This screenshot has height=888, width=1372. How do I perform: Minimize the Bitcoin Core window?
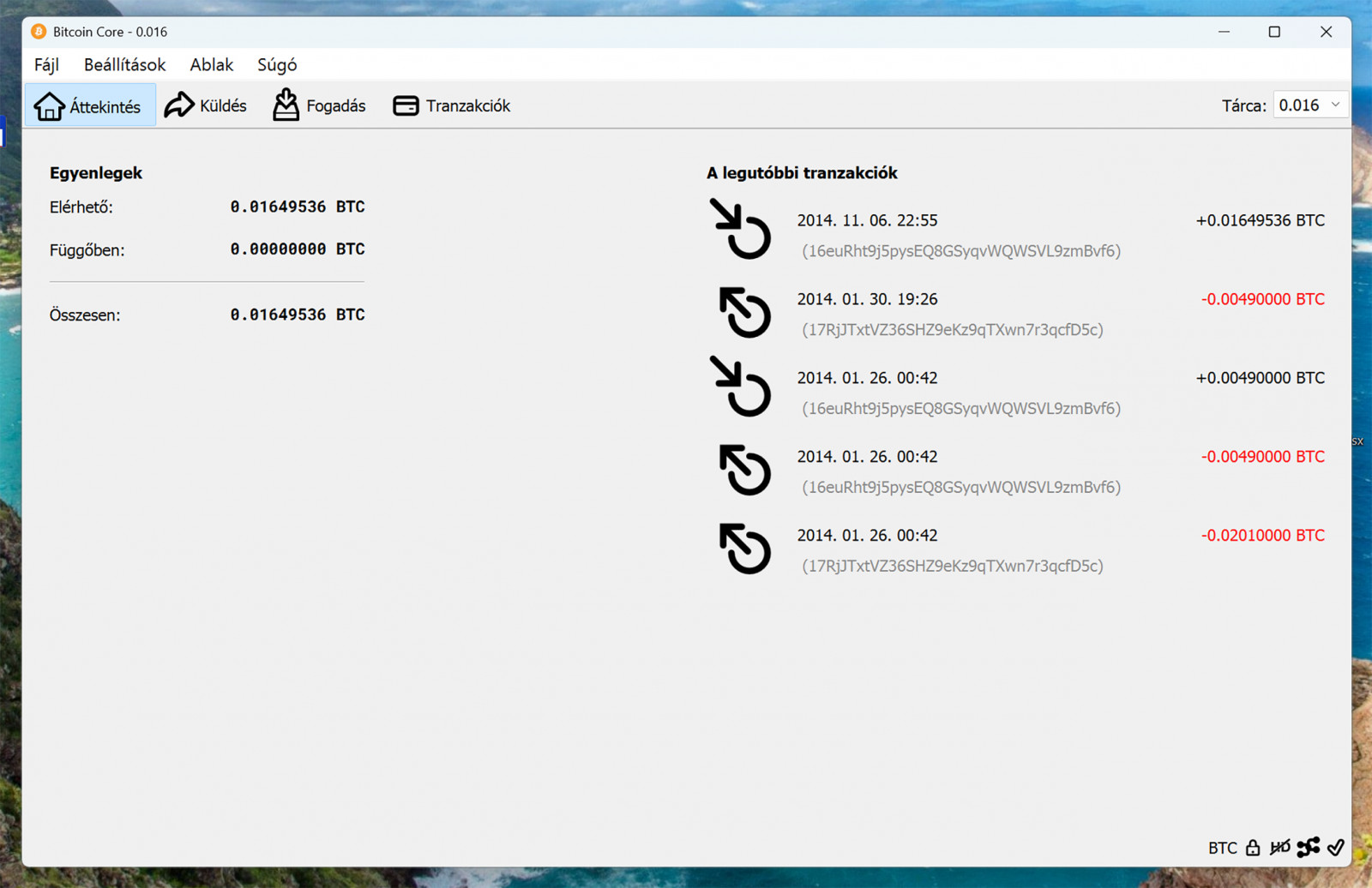[1225, 32]
